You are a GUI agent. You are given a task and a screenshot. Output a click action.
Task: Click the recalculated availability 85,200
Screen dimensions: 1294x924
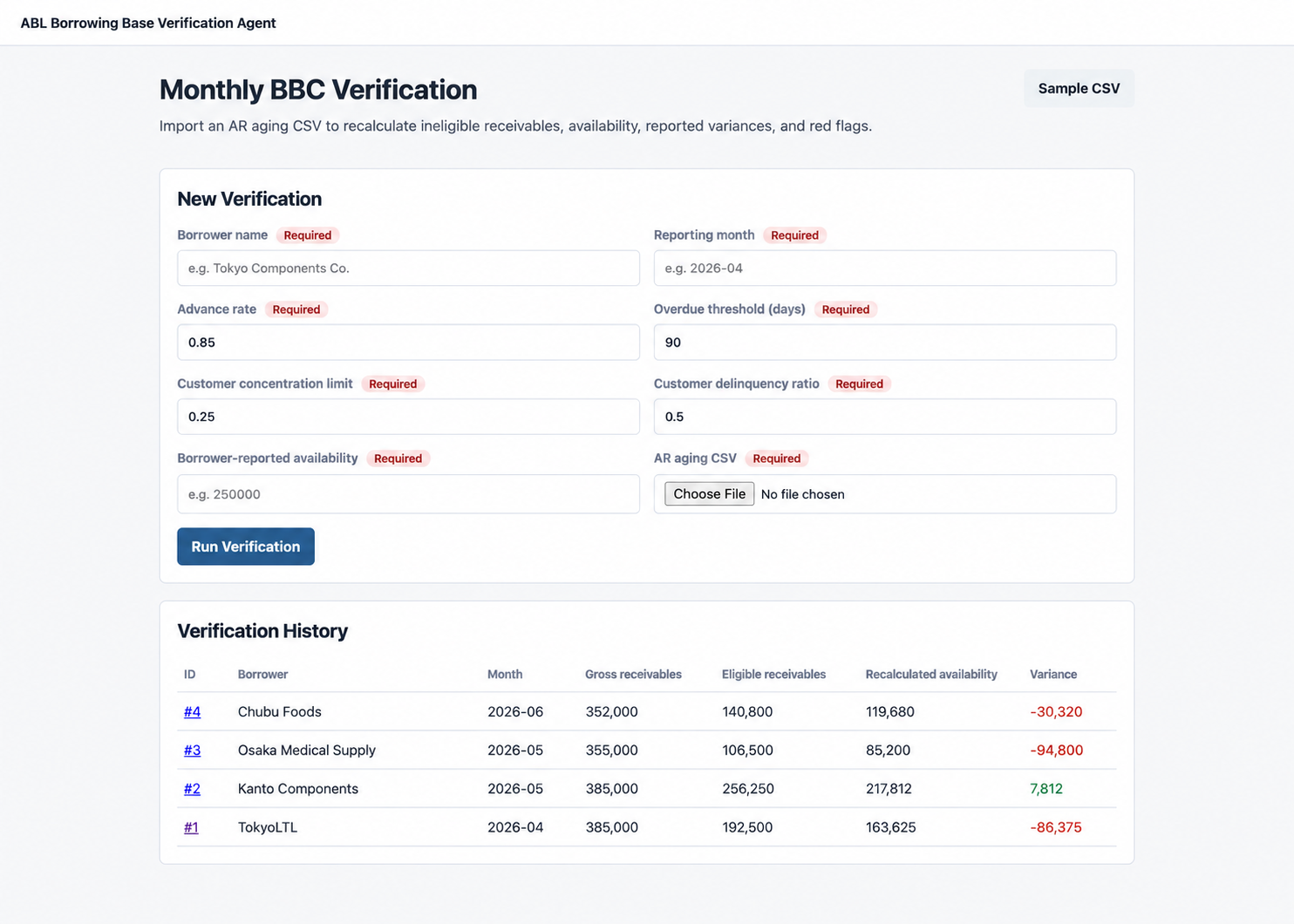[x=888, y=750]
